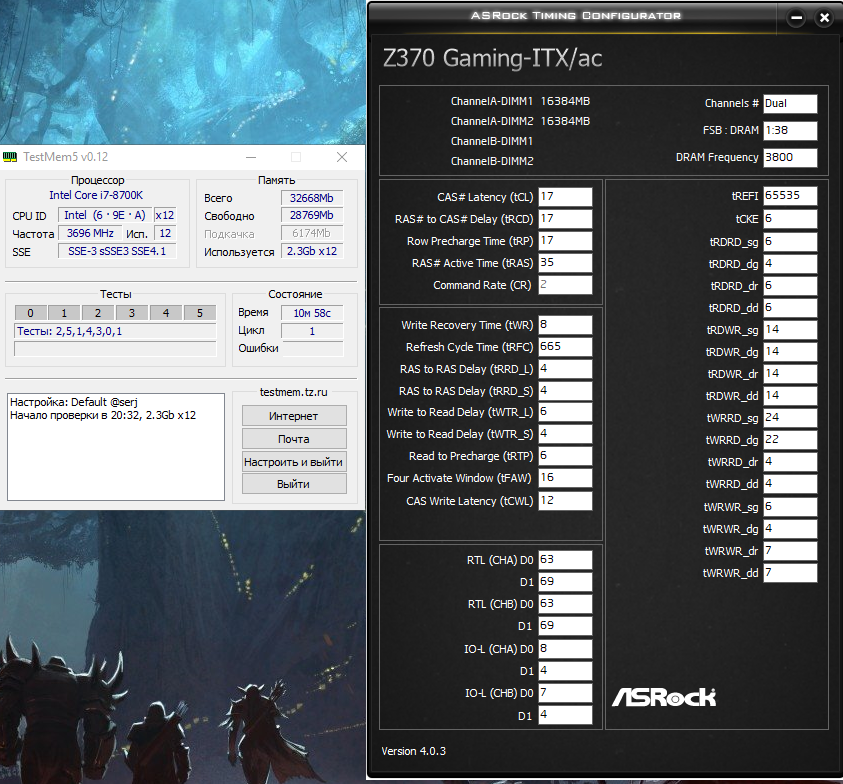
Task: Click the IO-L (CHB) D0 field
Action: pyautogui.click(x=565, y=693)
